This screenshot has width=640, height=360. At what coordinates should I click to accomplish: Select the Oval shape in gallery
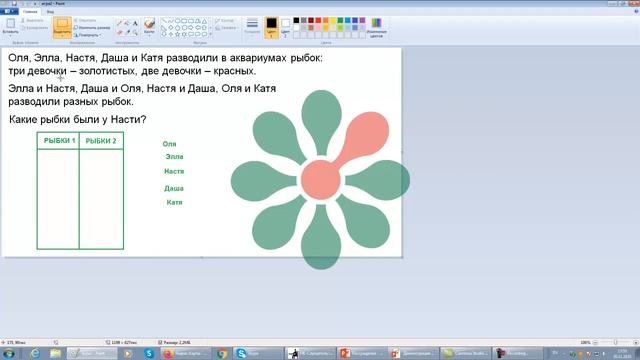tap(178, 21)
